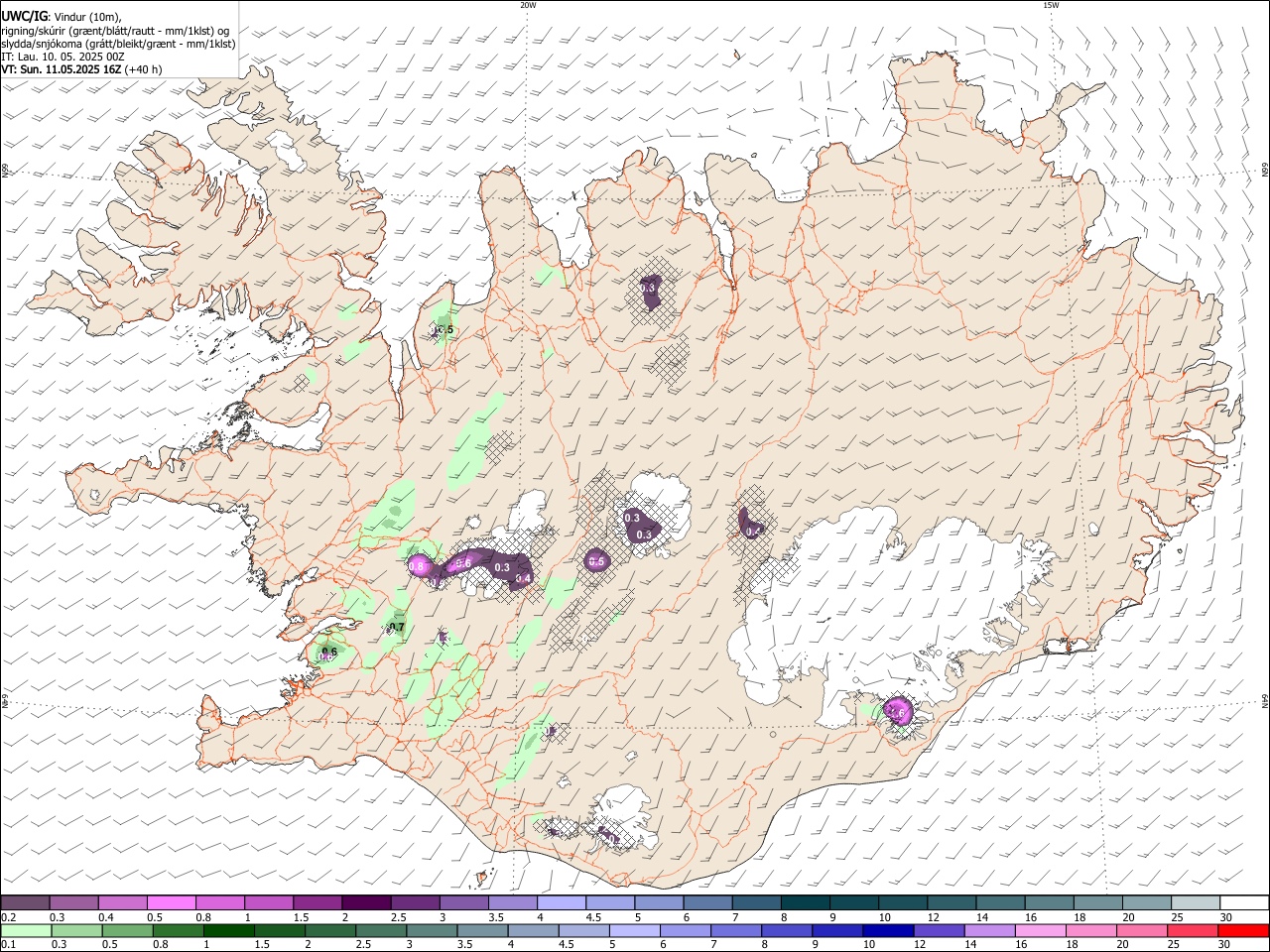Select the 10–12 deep blue rain legend swatch
Screen dimensions: 1270x952
pos(890,930)
